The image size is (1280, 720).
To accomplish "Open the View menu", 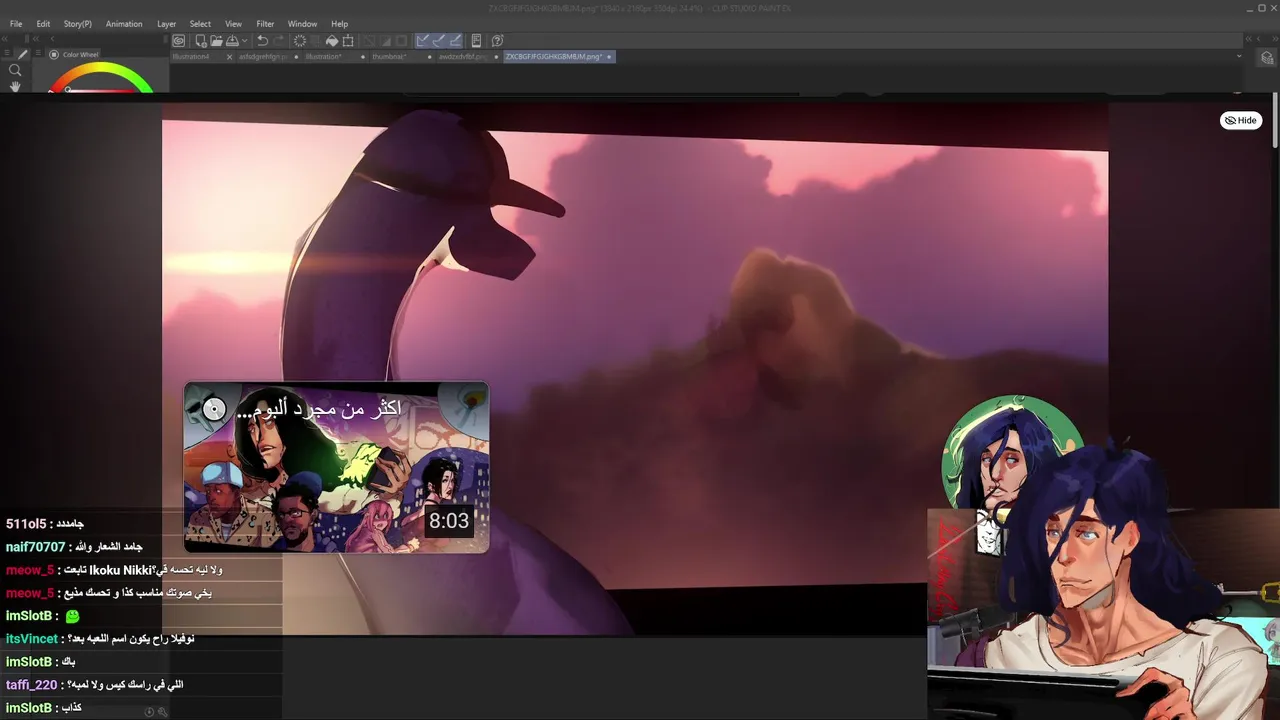I will coord(233,24).
